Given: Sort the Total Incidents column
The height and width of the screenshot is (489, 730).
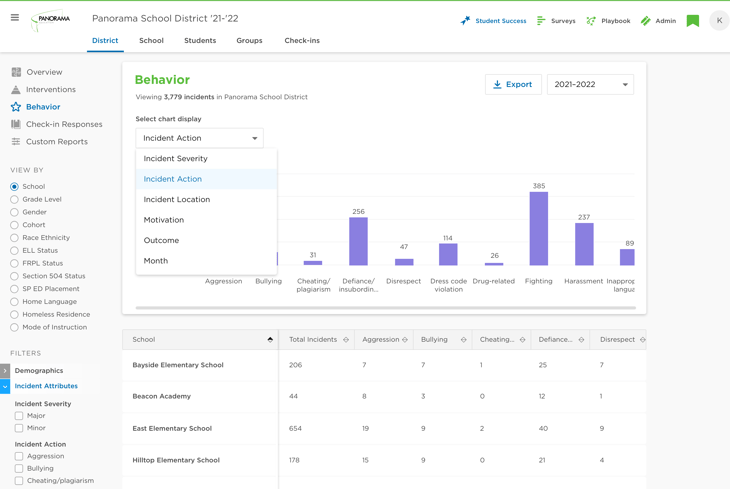Looking at the screenshot, I should (x=346, y=340).
